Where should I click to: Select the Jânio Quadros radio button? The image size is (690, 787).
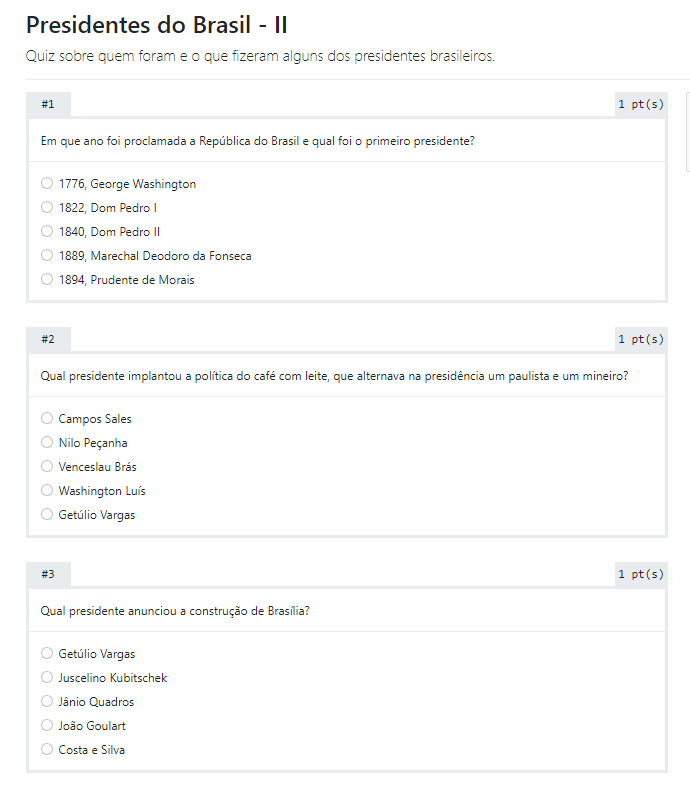47,701
